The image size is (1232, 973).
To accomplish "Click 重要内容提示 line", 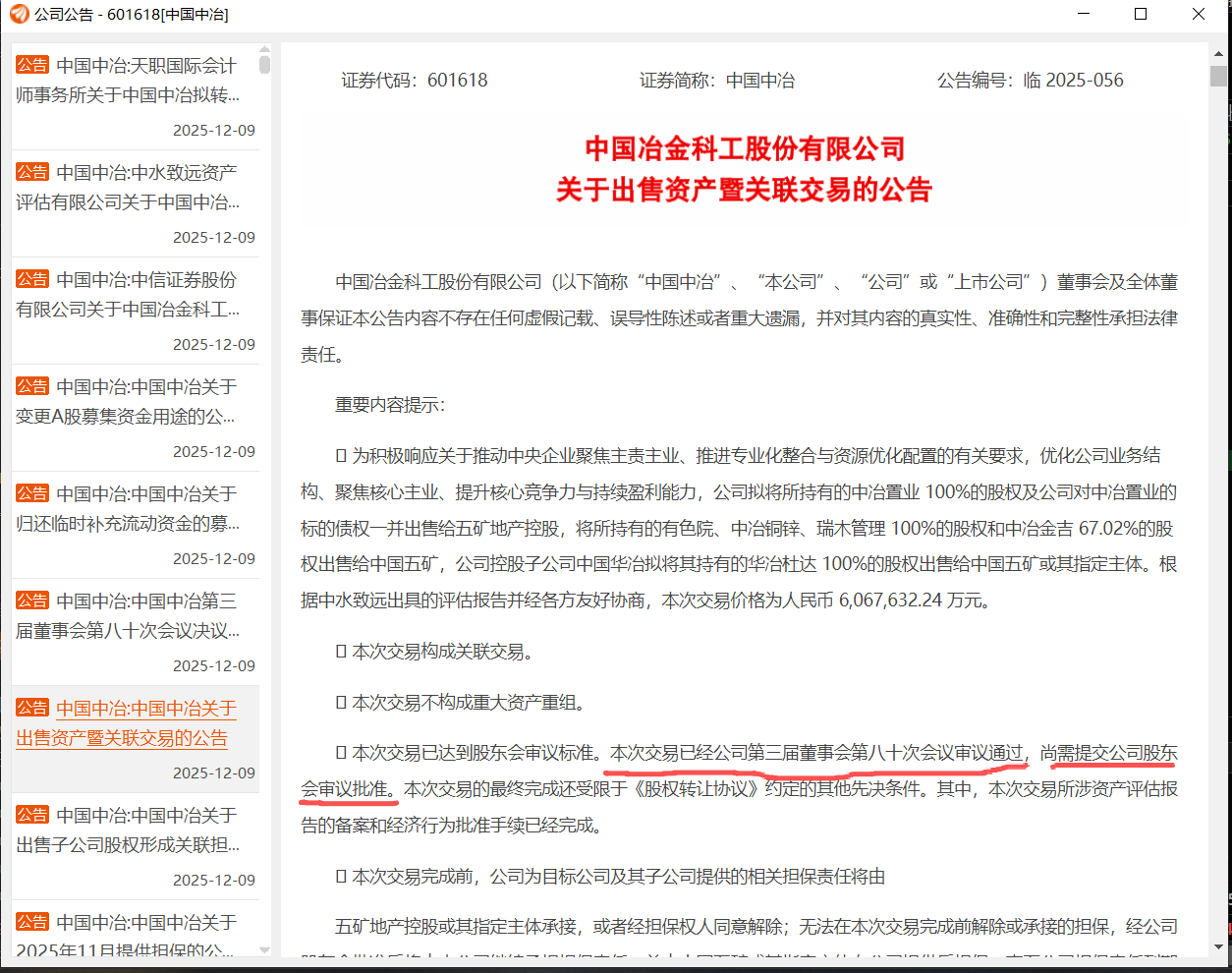I will (x=390, y=405).
